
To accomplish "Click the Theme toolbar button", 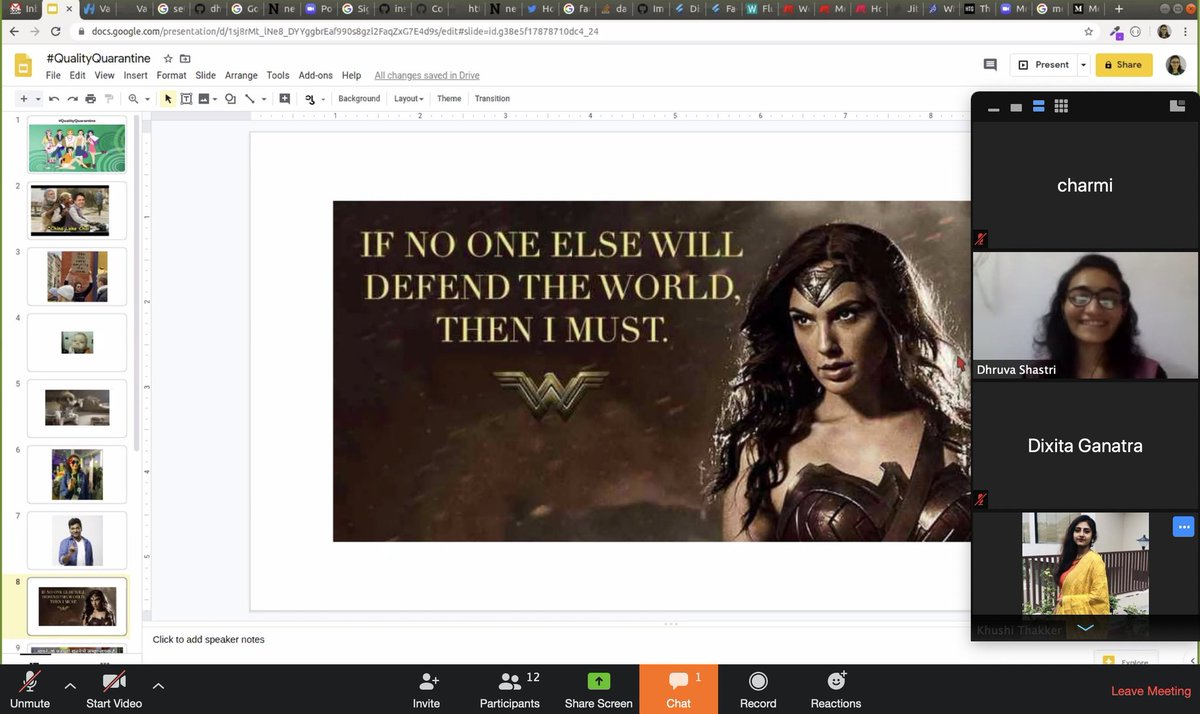I will tap(449, 99).
